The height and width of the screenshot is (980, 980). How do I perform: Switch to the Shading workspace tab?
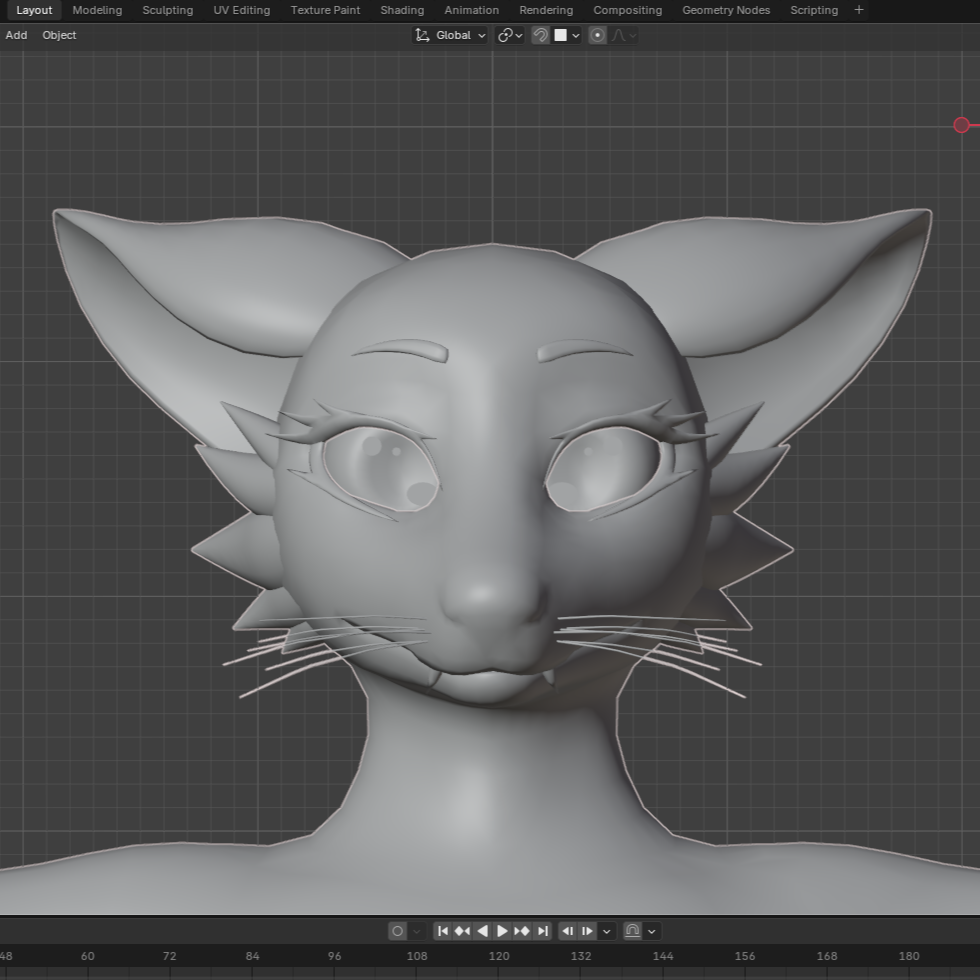tap(402, 10)
